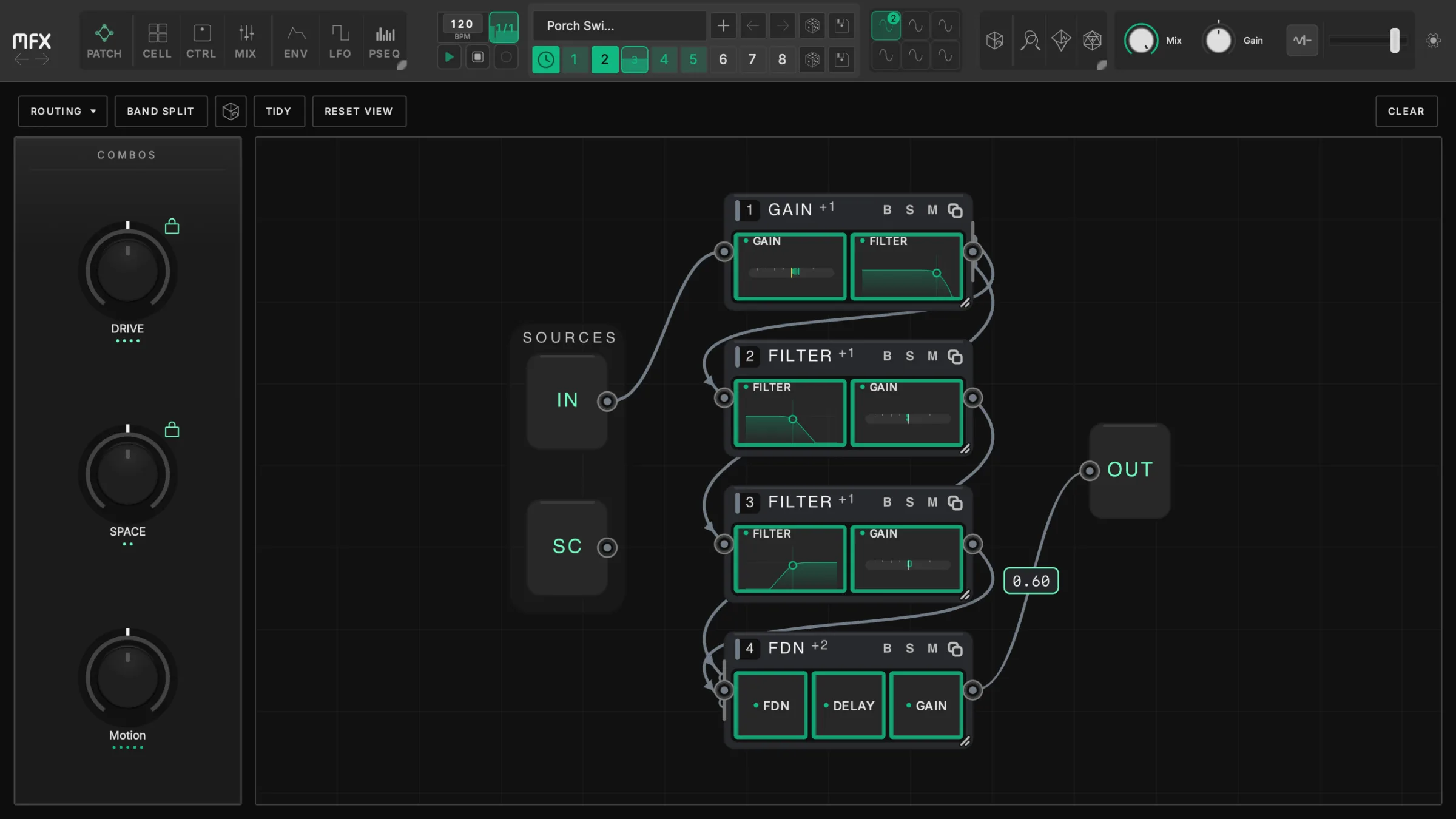Image resolution: width=1456 pixels, height=819 pixels.
Task: Click the stop transport button
Action: (477, 58)
